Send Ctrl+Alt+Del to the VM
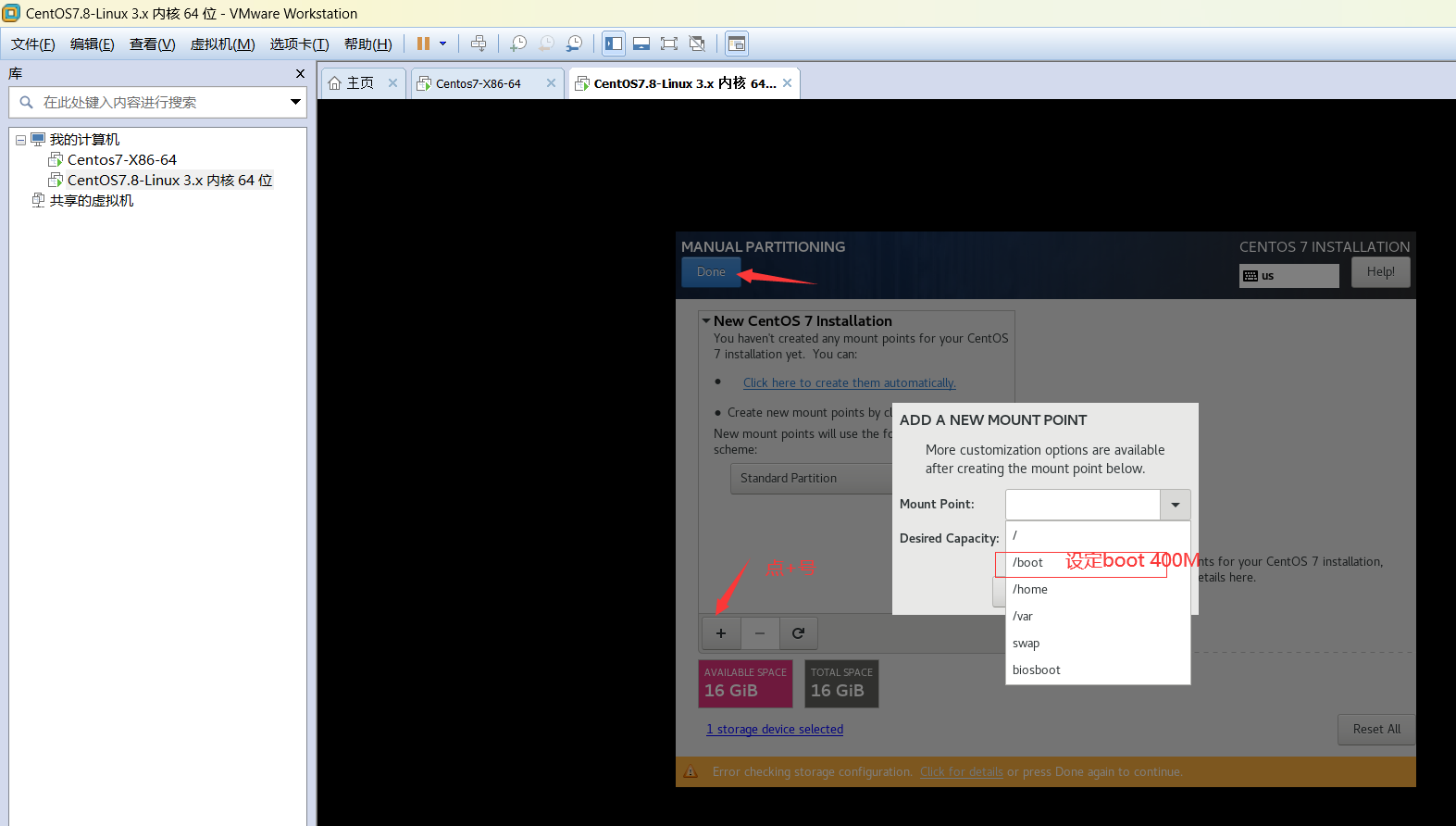Screen dimensions: 1456x826 (x=479, y=44)
